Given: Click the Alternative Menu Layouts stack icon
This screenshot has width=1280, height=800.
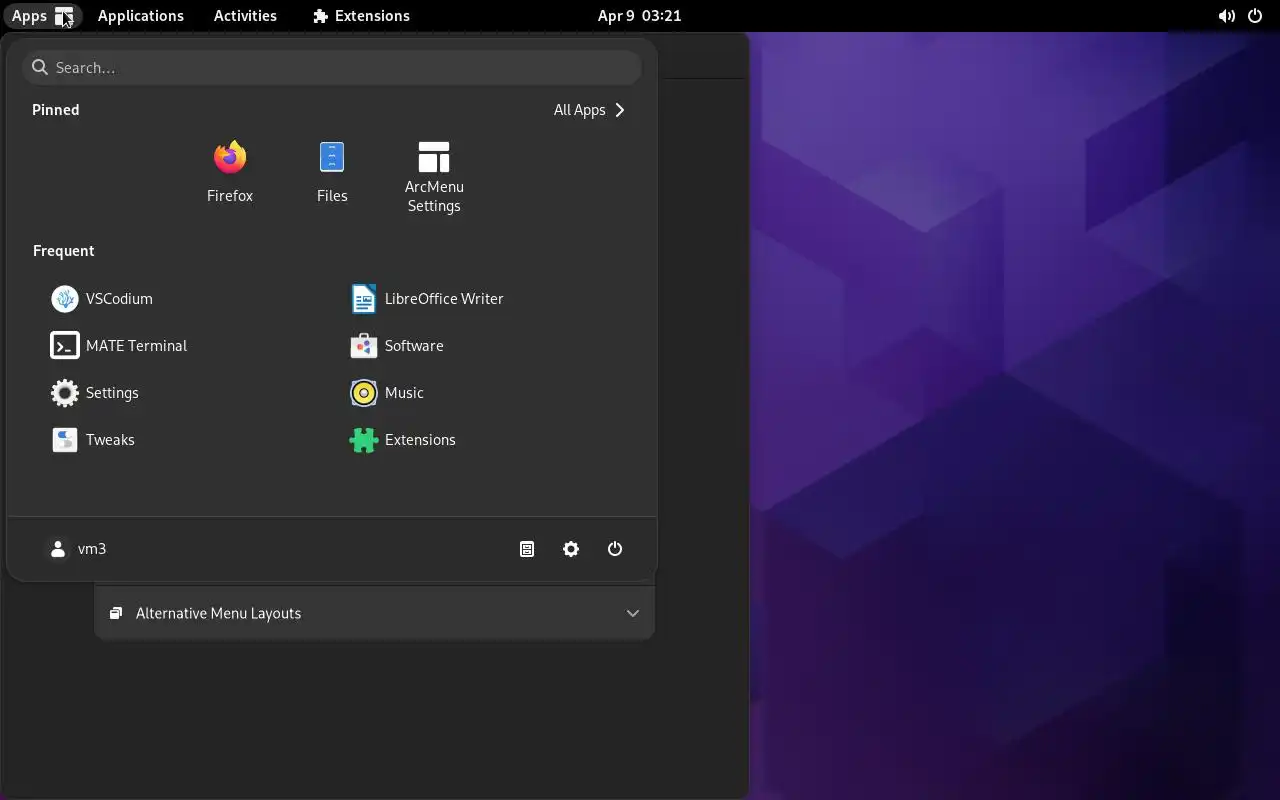Looking at the screenshot, I should coord(116,613).
